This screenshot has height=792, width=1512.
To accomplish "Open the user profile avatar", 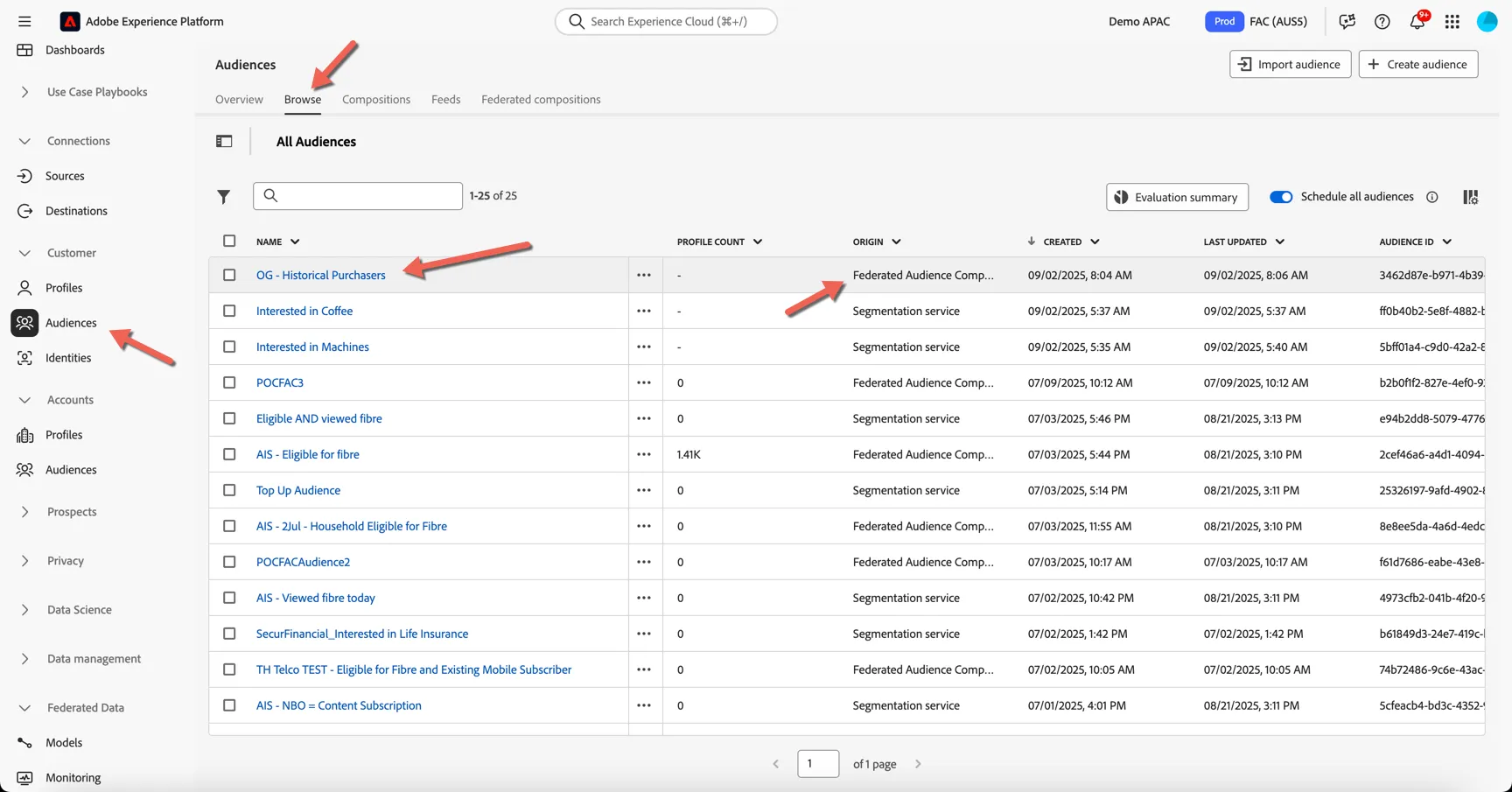I will pyautogui.click(x=1487, y=21).
